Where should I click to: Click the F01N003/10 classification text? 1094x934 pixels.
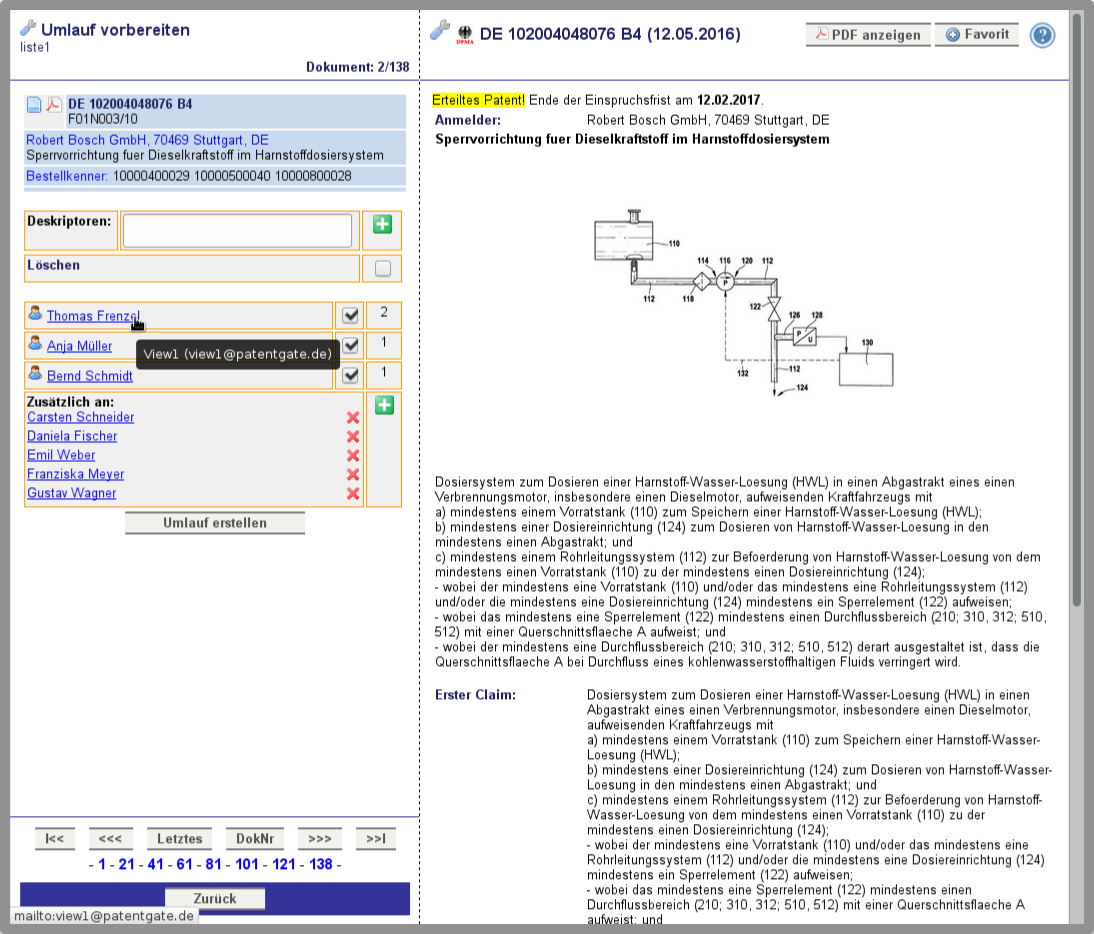[x=103, y=119]
